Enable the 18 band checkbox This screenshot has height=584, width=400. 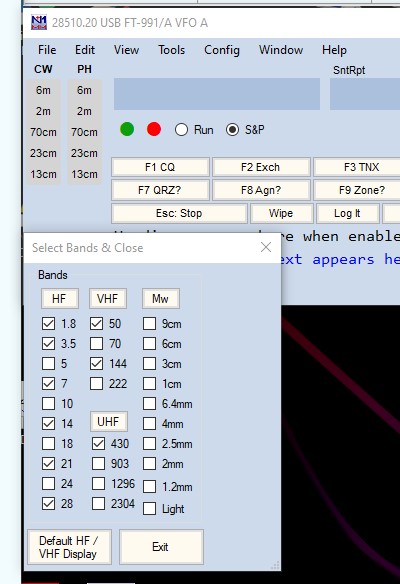[x=48, y=444]
